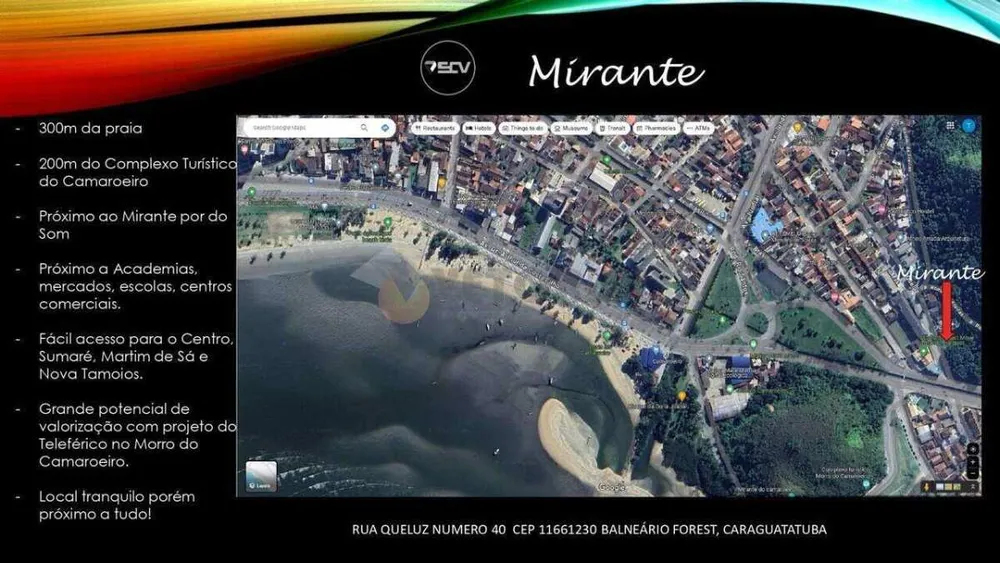
Task: Open the green pin under the red arrow
Action: 924,351
